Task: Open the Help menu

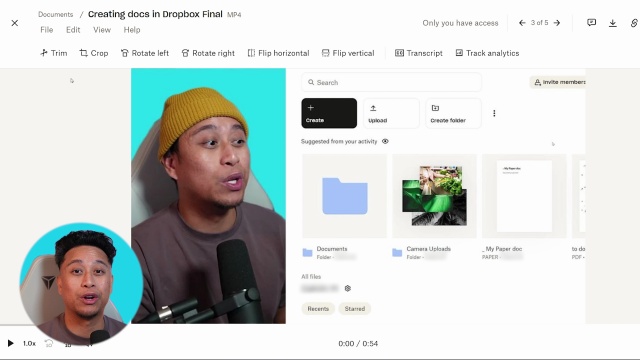Action: (x=132, y=30)
